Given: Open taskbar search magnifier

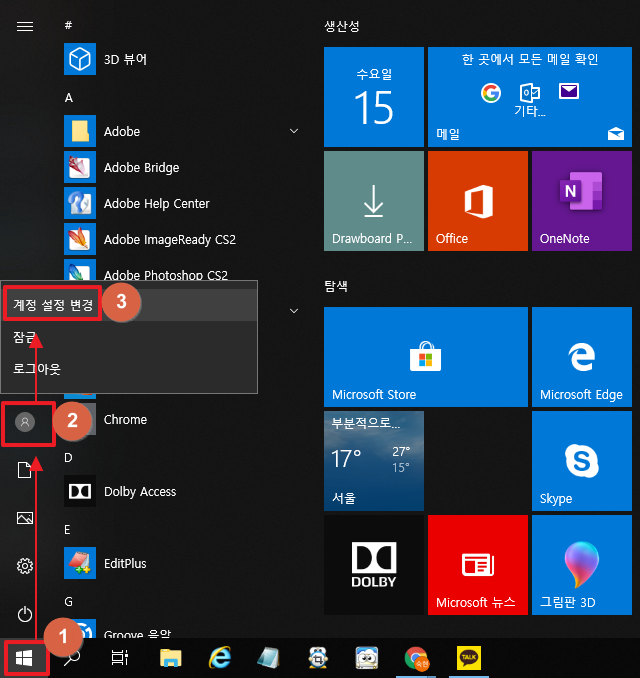Looking at the screenshot, I should tap(72, 658).
